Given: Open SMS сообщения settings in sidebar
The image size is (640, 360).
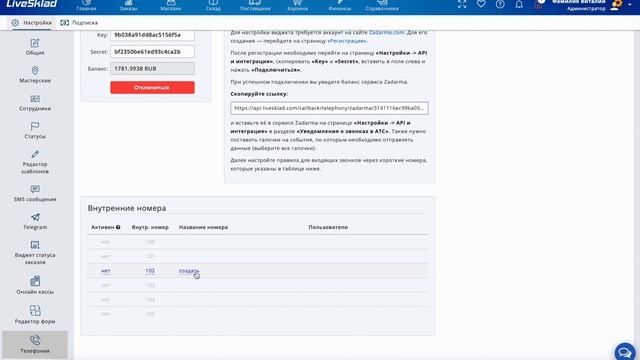Looking at the screenshot, I should coord(35,193).
